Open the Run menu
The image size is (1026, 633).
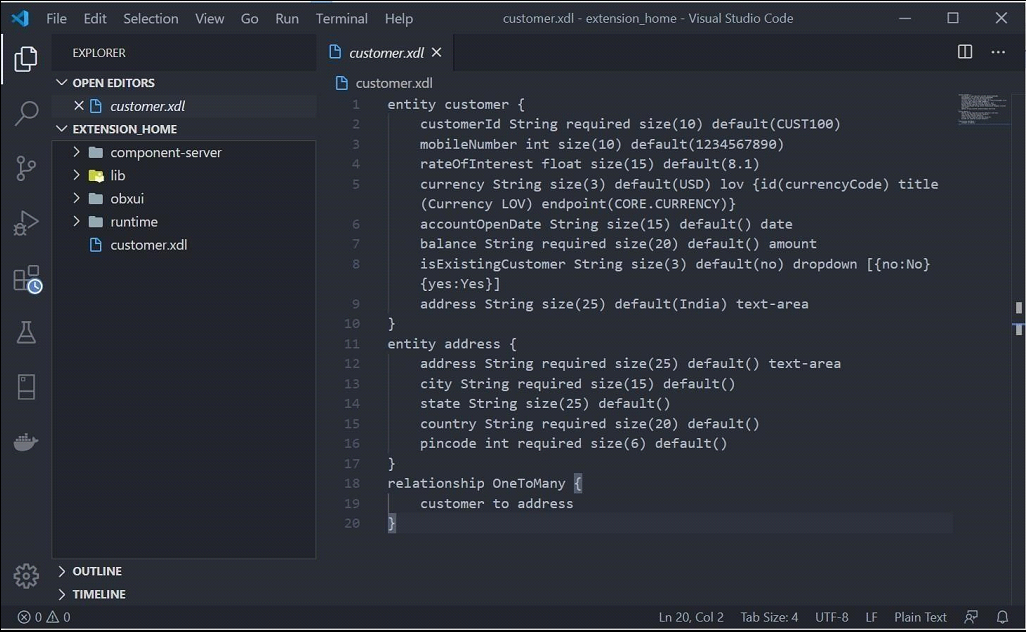[x=287, y=18]
